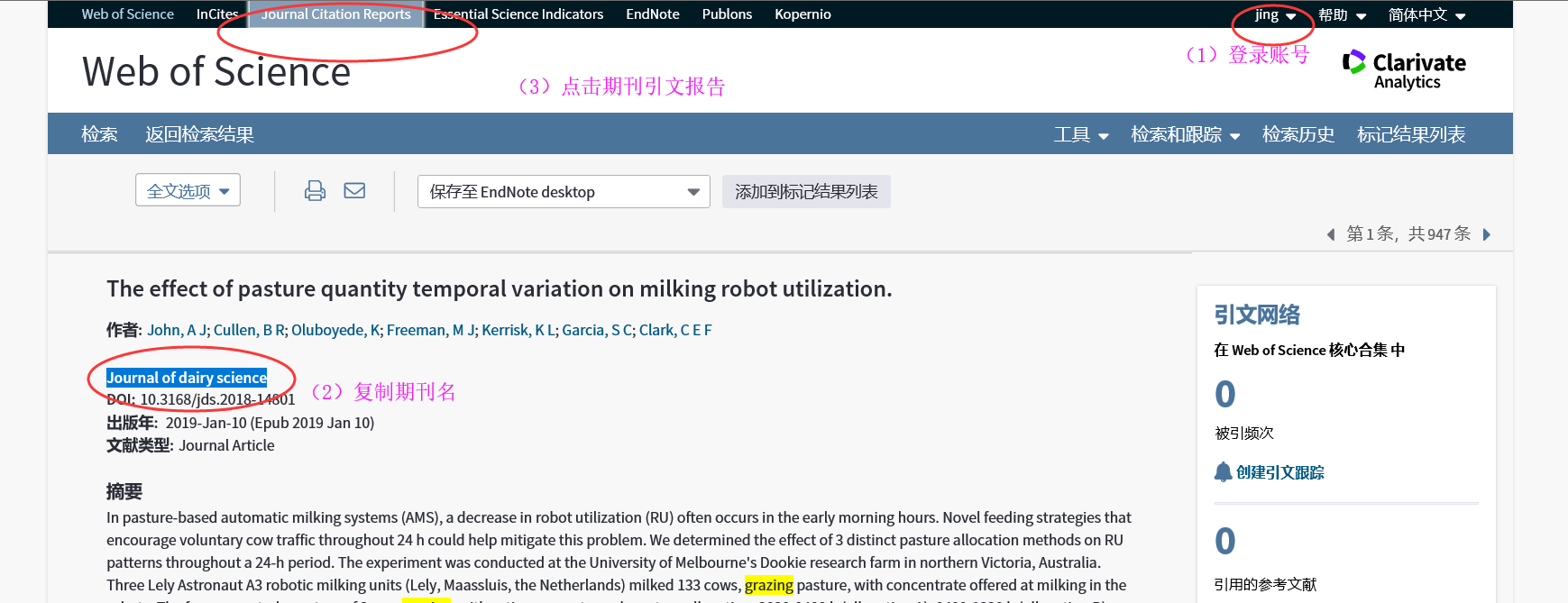Click author John, A J
This screenshot has width=1568, height=603.
tap(177, 330)
